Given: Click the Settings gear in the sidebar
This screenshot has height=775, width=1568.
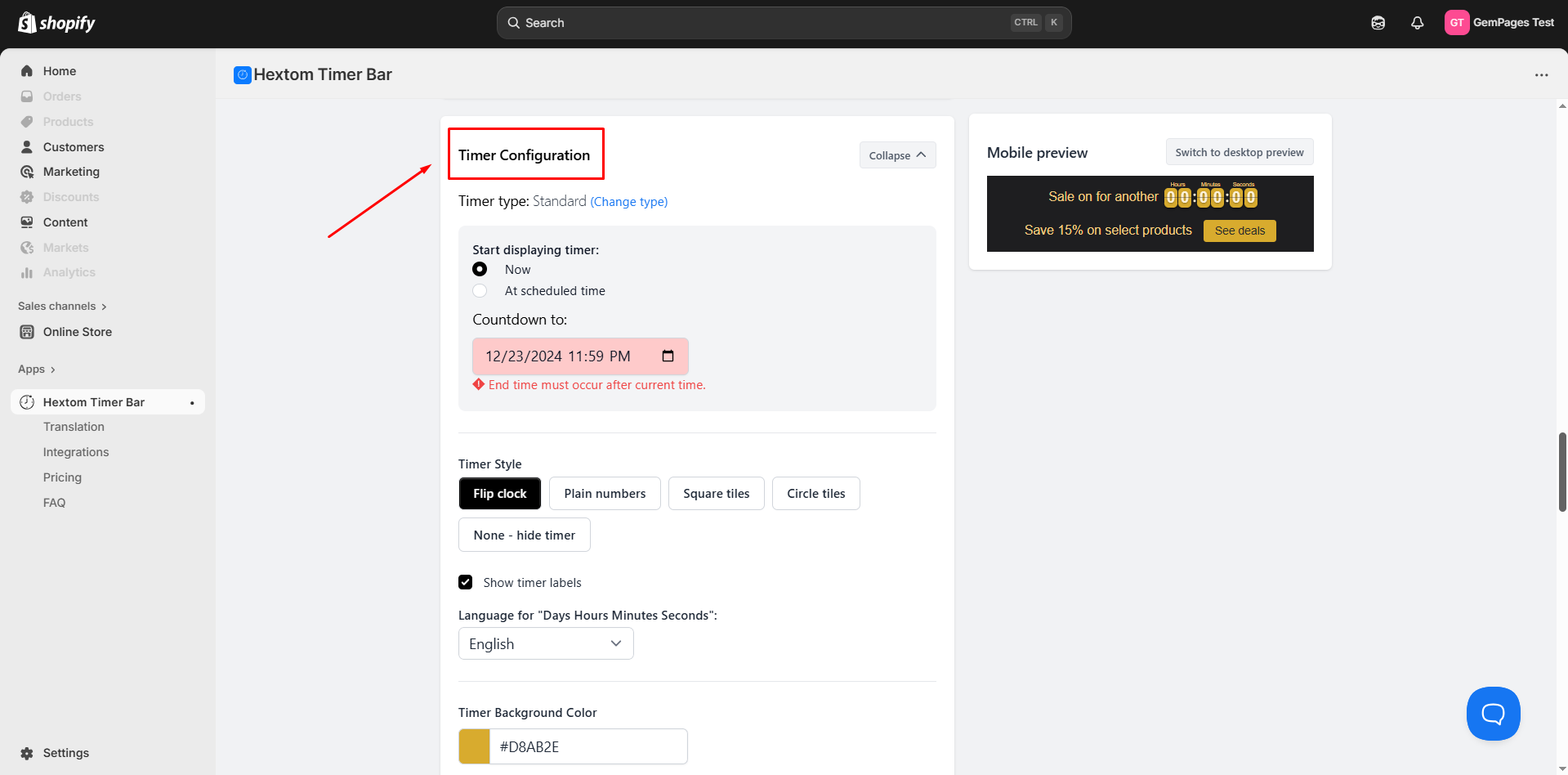Looking at the screenshot, I should click(x=27, y=753).
